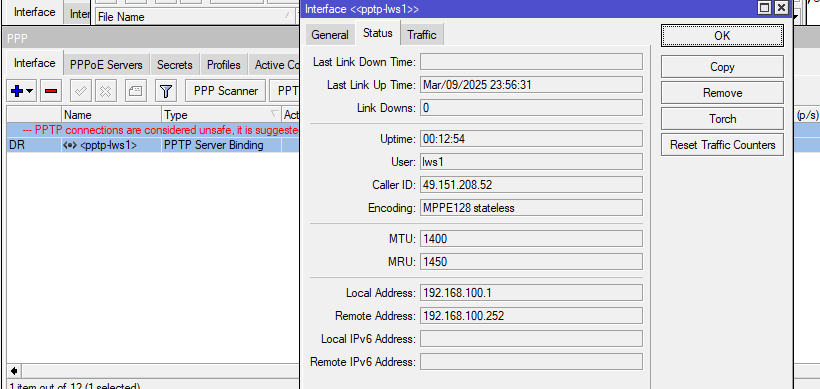Image resolution: width=820 pixels, height=389 pixels.
Task: Click the MTU field 1400
Action: tap(531, 239)
